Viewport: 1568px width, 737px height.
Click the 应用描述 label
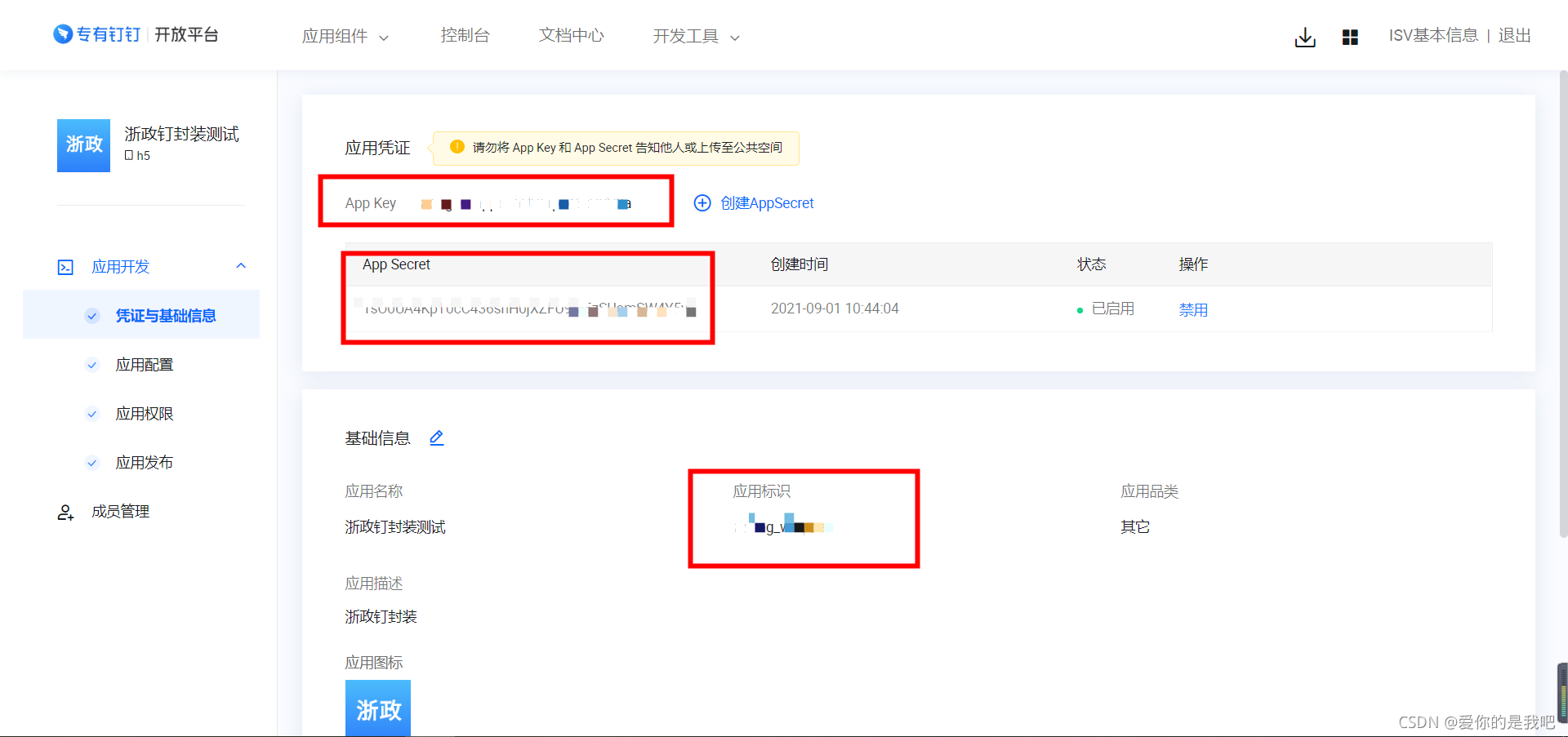374,584
